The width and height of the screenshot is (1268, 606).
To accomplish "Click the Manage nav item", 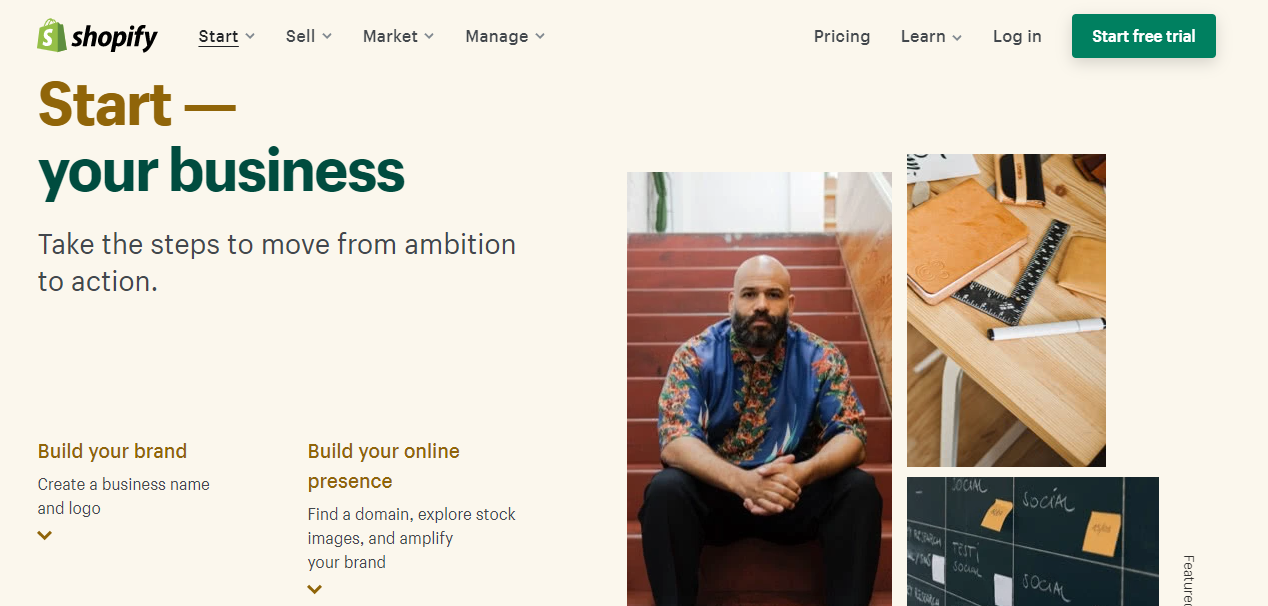I will coord(496,36).
